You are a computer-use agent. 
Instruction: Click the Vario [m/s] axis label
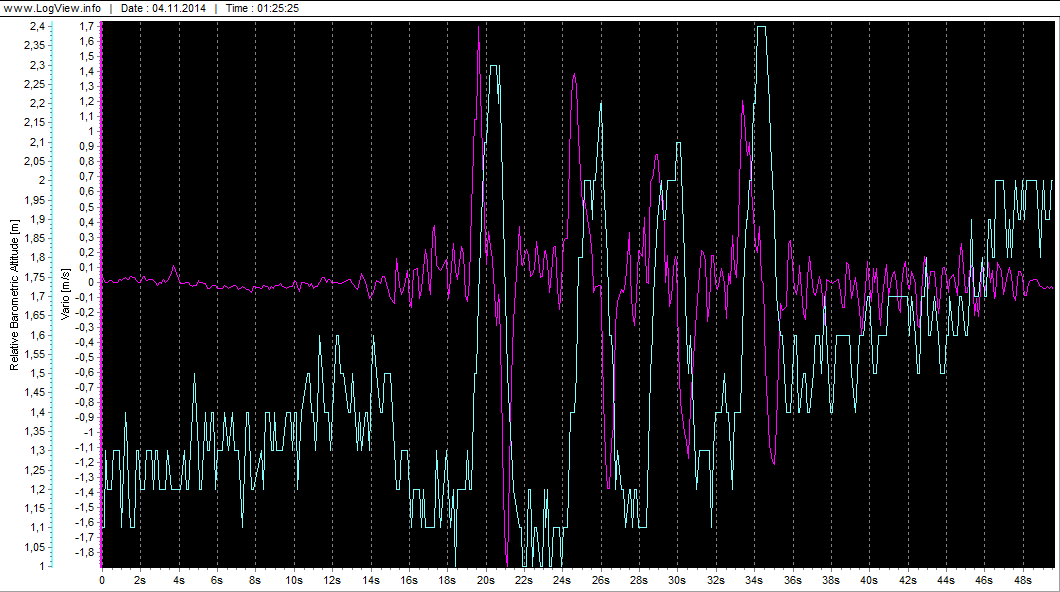[66, 295]
